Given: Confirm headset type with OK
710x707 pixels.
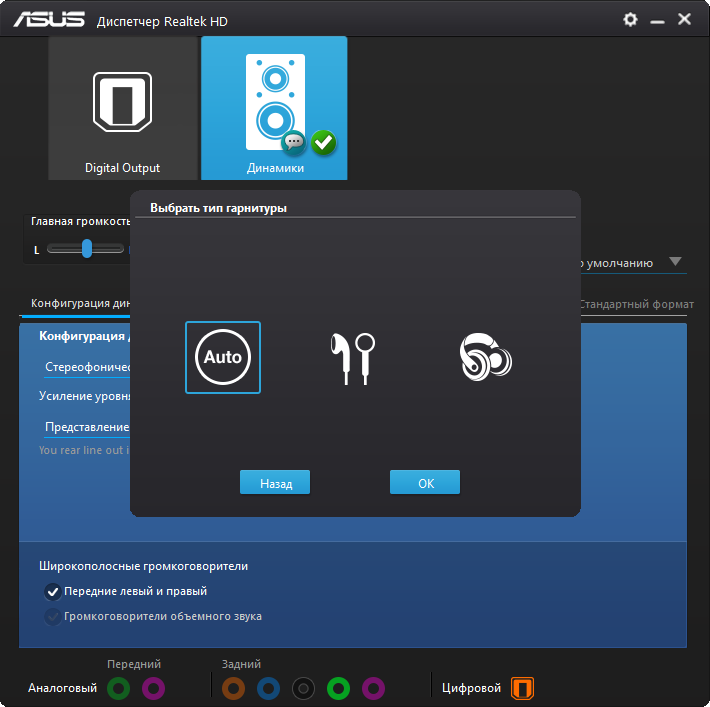Looking at the screenshot, I should tap(425, 482).
